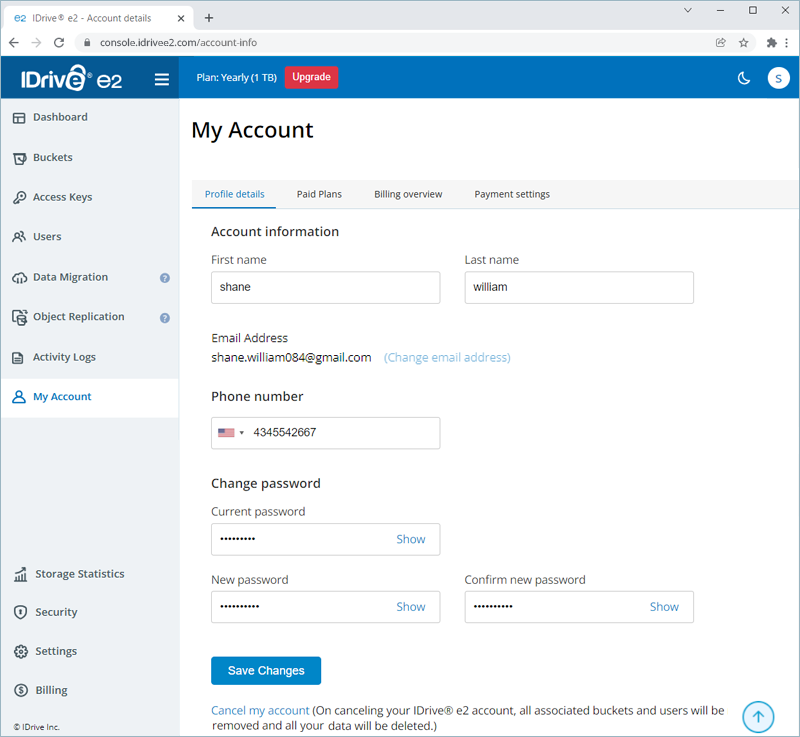Viewport: 800px width, 737px height.
Task: Switch to Paid Plans tab
Action: (x=319, y=194)
